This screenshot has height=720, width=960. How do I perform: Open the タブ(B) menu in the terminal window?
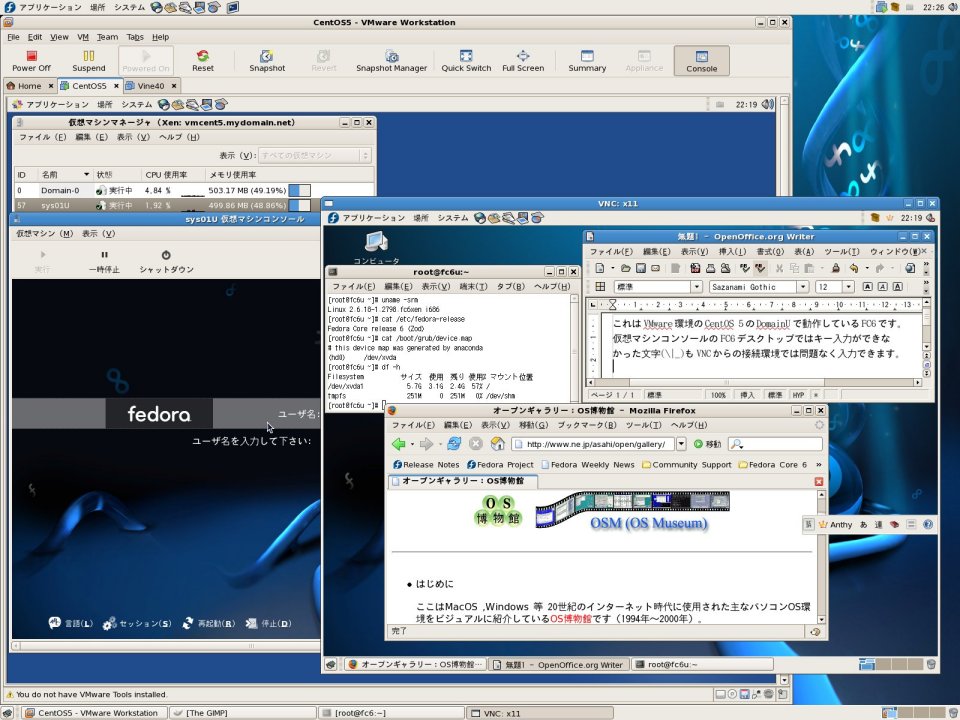(x=511, y=286)
